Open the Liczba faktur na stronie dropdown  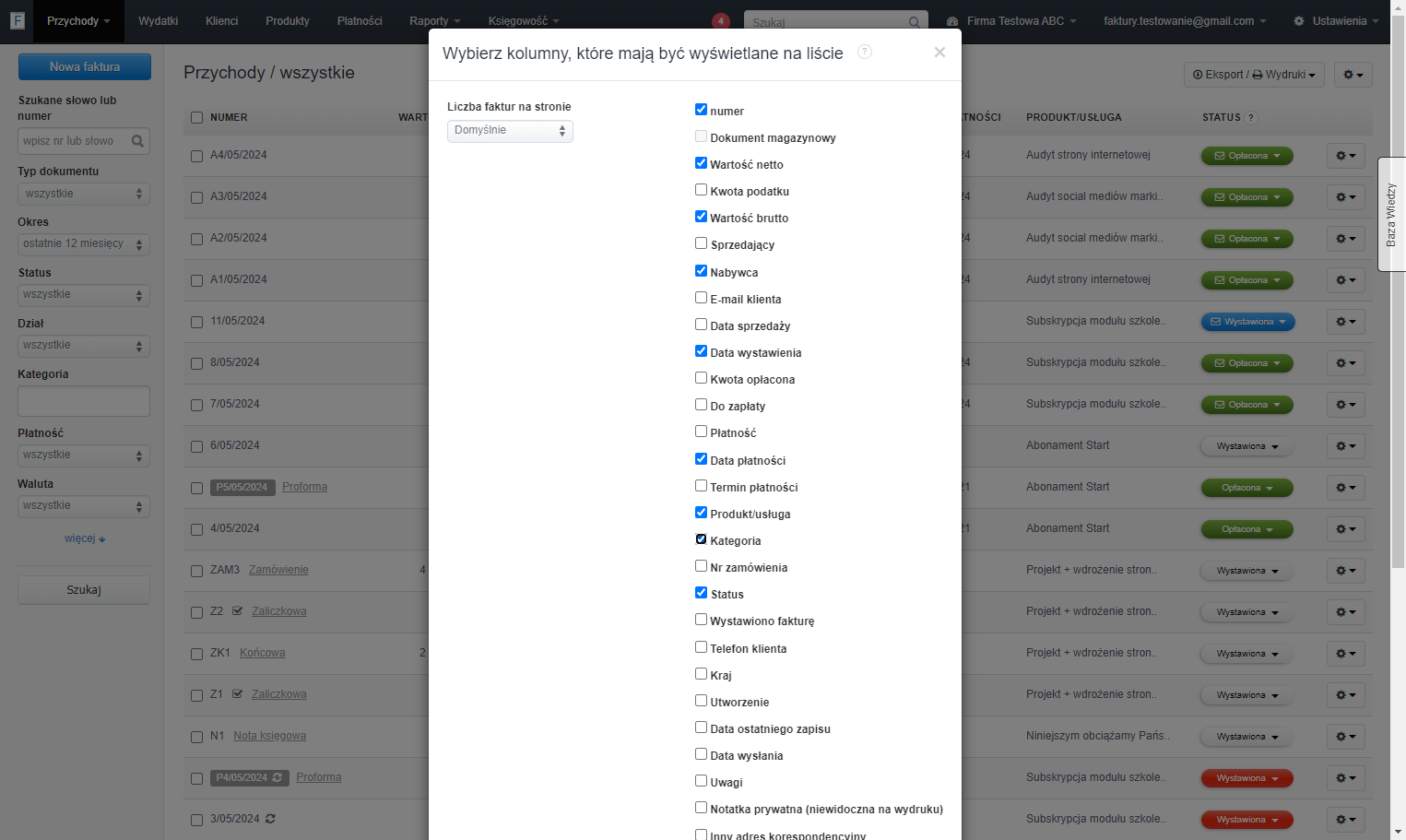point(510,131)
